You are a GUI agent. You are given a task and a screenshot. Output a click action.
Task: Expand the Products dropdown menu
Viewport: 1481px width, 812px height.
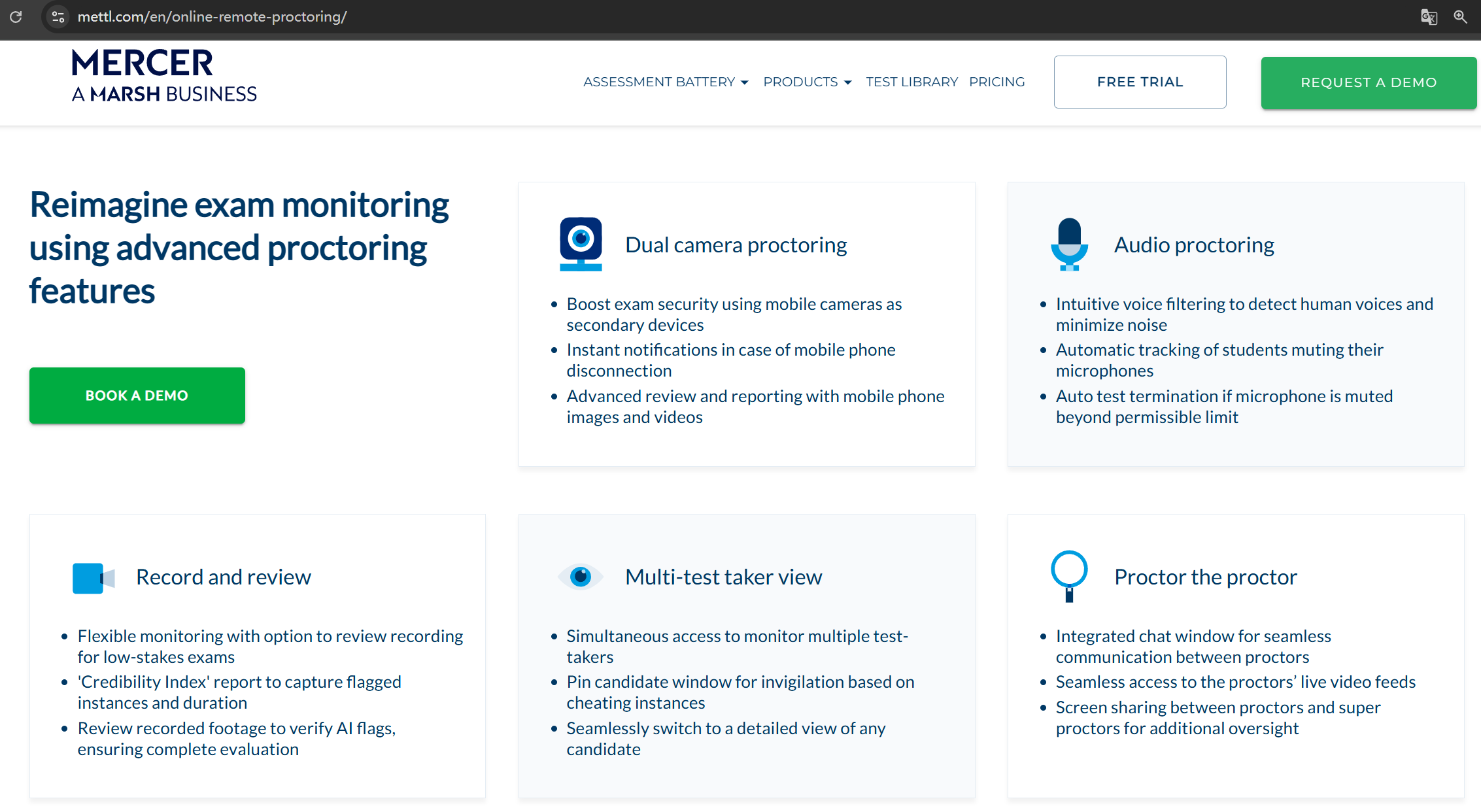pos(807,82)
